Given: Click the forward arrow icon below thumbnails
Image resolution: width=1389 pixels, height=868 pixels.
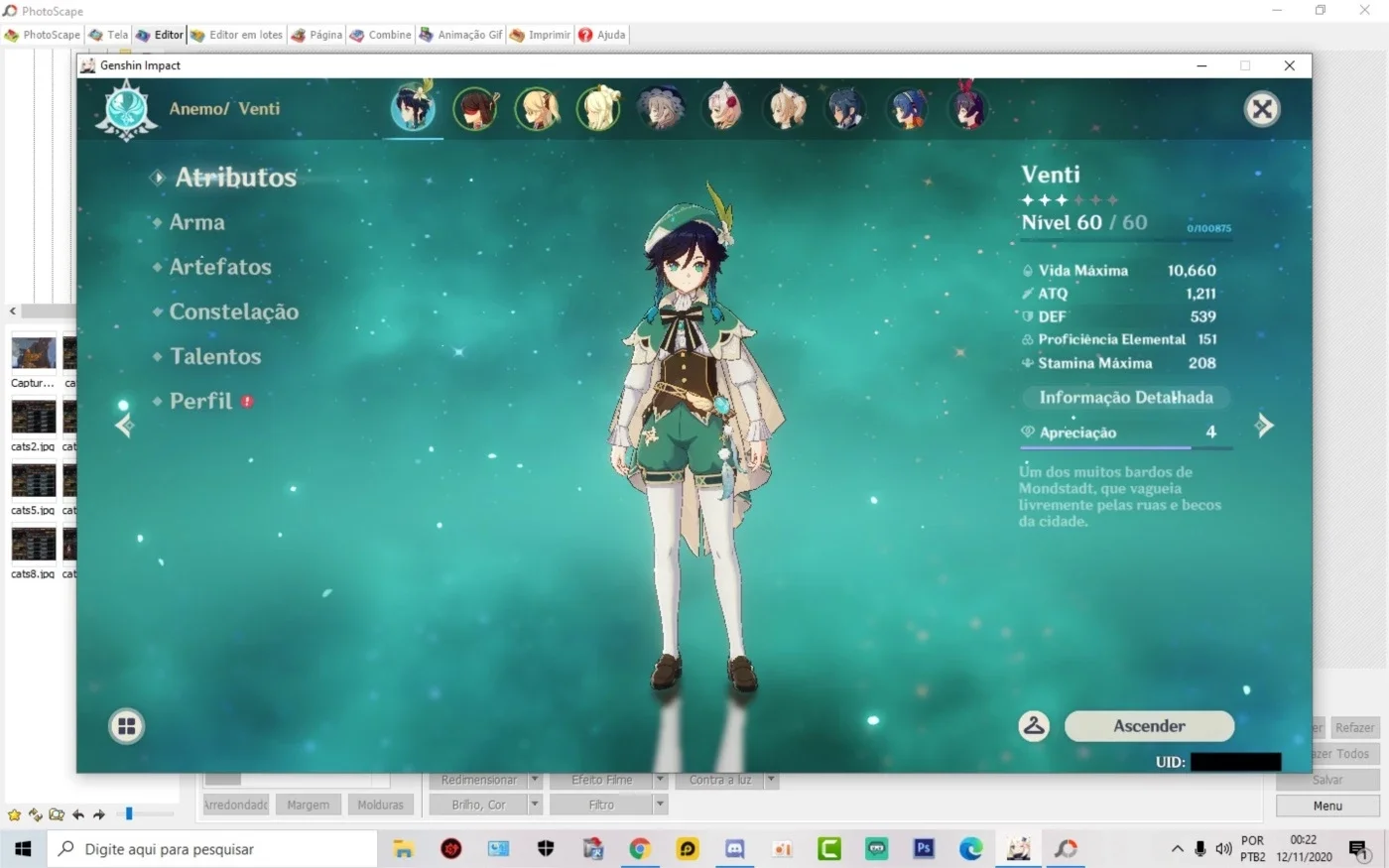Looking at the screenshot, I should pyautogui.click(x=98, y=814).
